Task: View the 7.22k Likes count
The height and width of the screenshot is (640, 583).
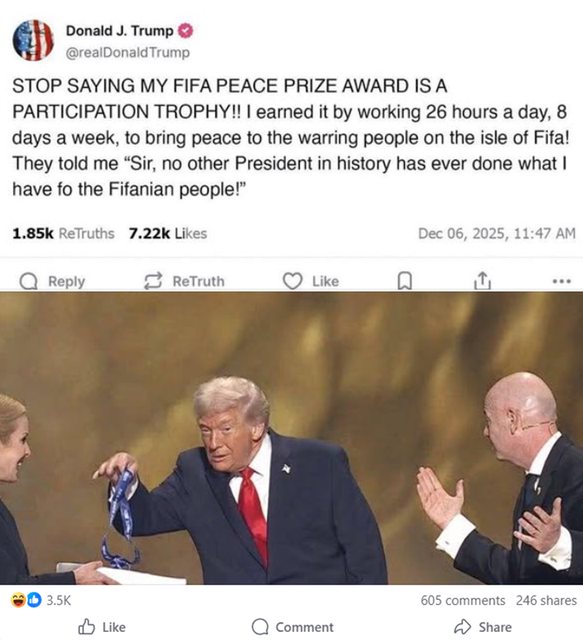Action: [168, 233]
